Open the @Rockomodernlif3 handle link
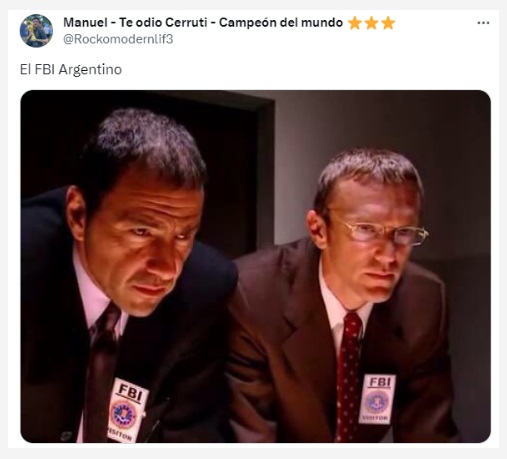 [118, 39]
